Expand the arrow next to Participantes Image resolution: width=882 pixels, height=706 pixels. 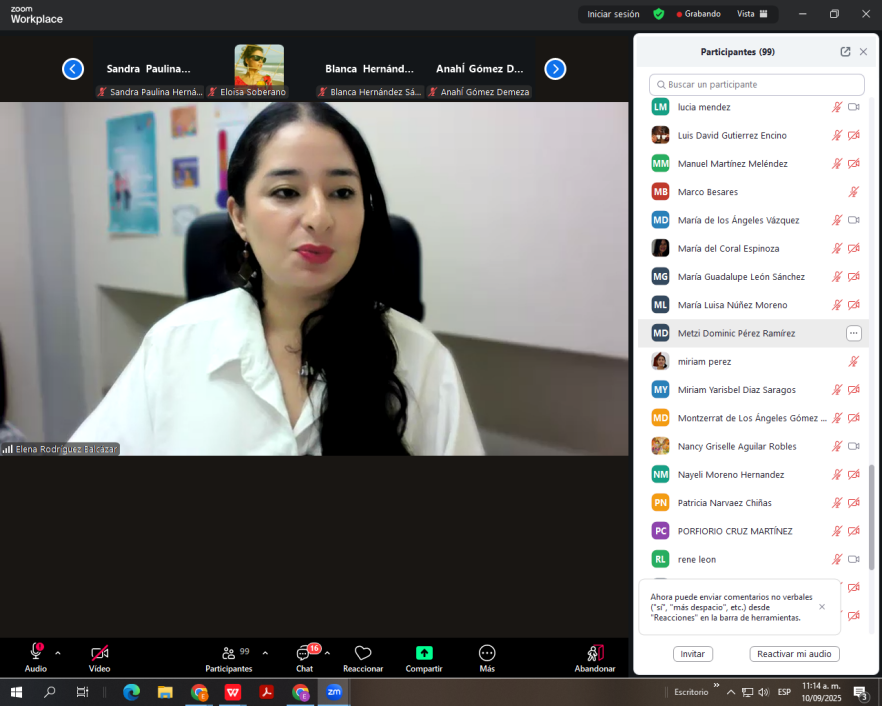(x=265, y=653)
